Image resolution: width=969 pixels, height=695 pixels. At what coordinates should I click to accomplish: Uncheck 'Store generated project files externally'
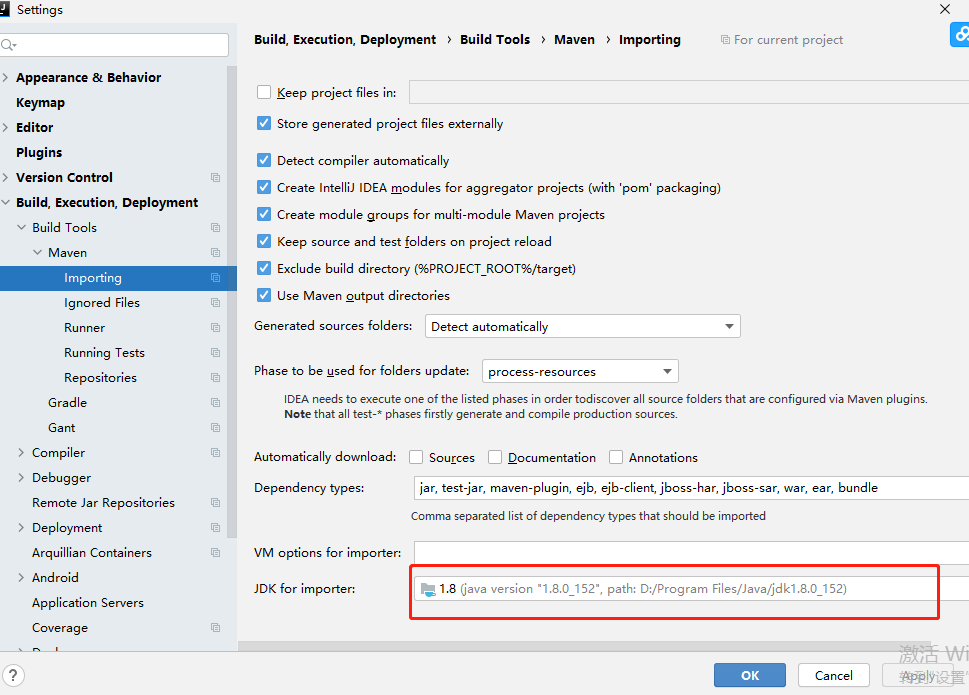pos(264,124)
